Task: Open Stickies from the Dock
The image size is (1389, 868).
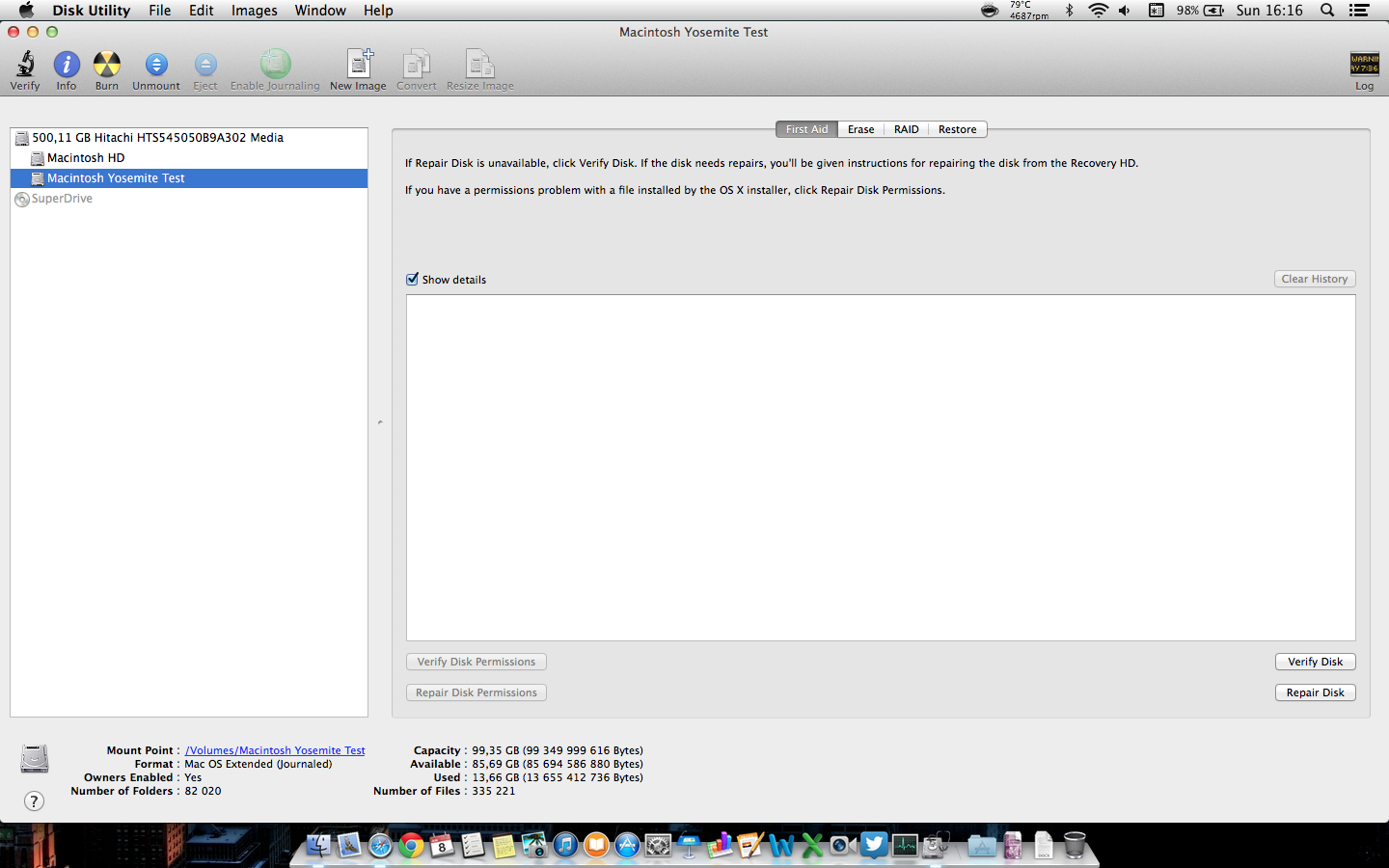Action: tap(504, 846)
